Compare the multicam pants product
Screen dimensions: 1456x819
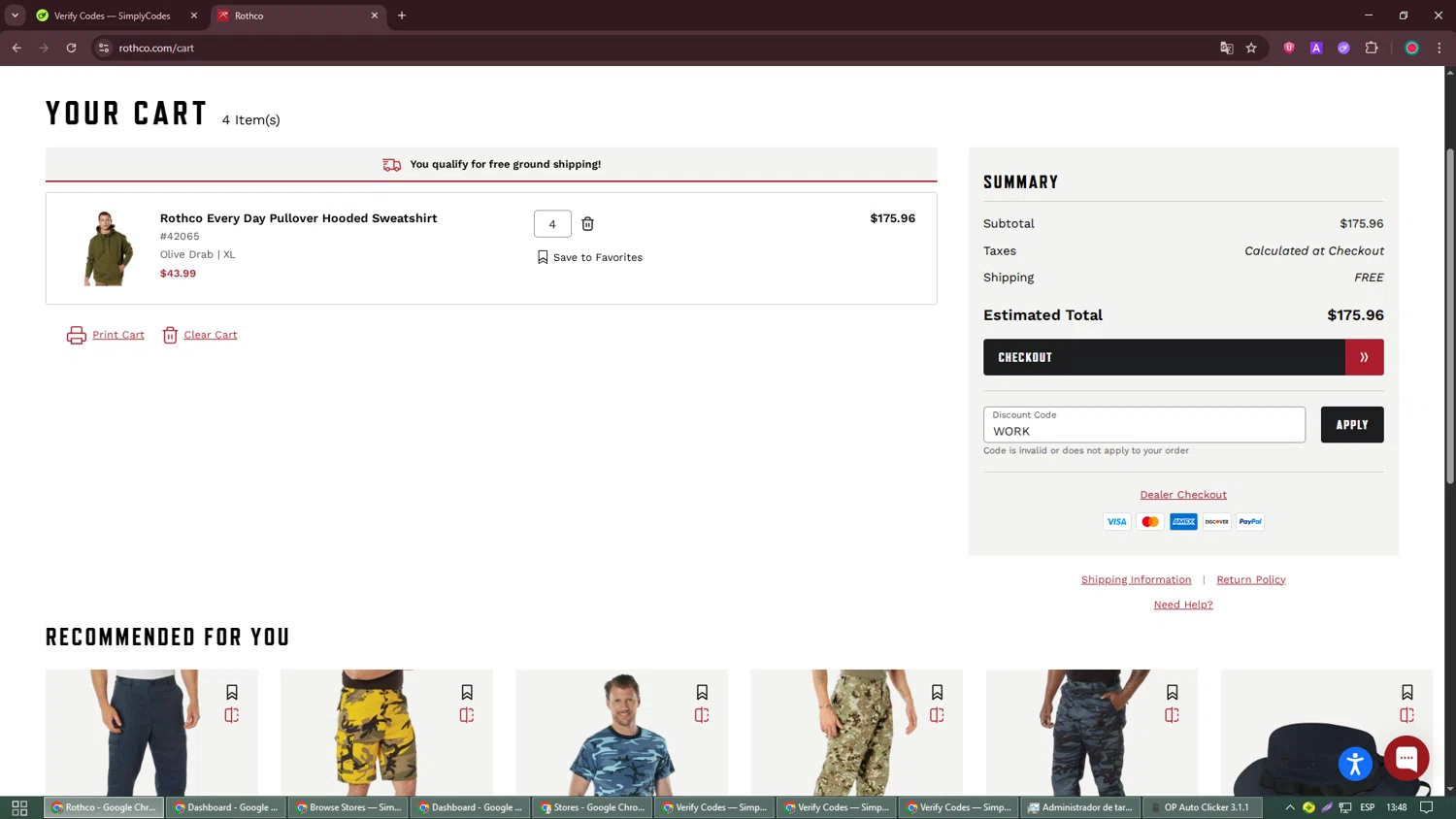click(x=937, y=715)
